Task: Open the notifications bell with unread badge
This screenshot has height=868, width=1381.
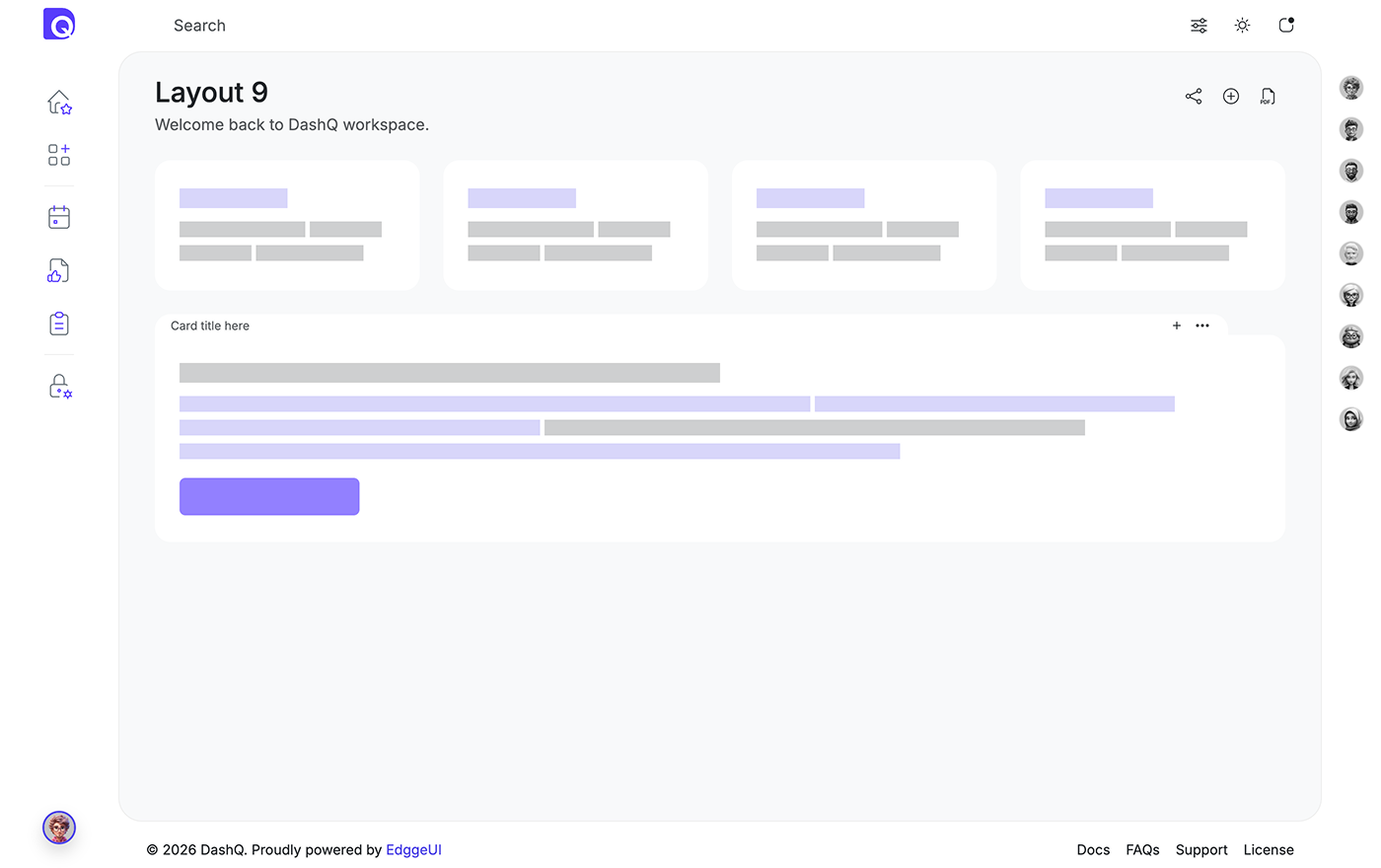Action: pos(1285,25)
